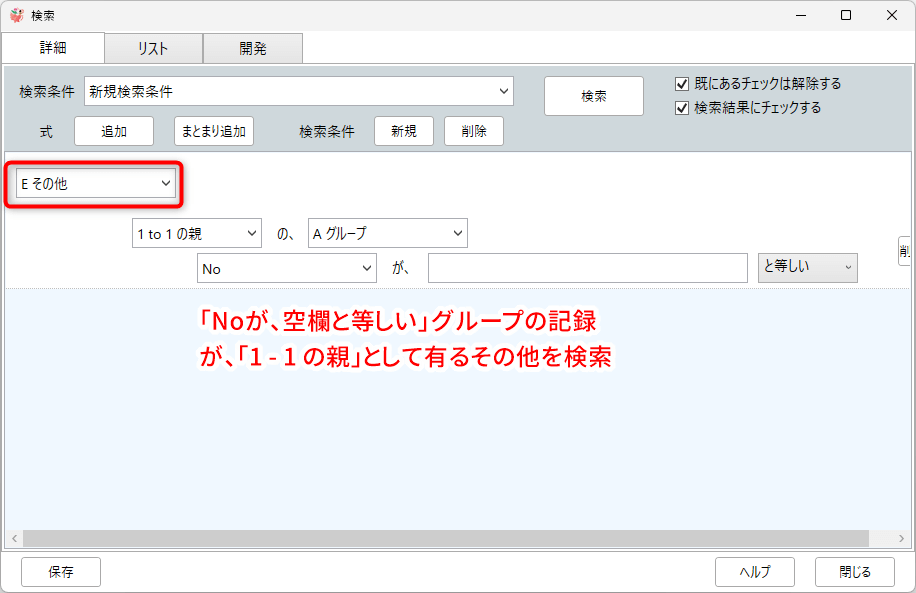Click the 保存 button
Screen dimensions: 916x593
pyautogui.click(x=61, y=572)
